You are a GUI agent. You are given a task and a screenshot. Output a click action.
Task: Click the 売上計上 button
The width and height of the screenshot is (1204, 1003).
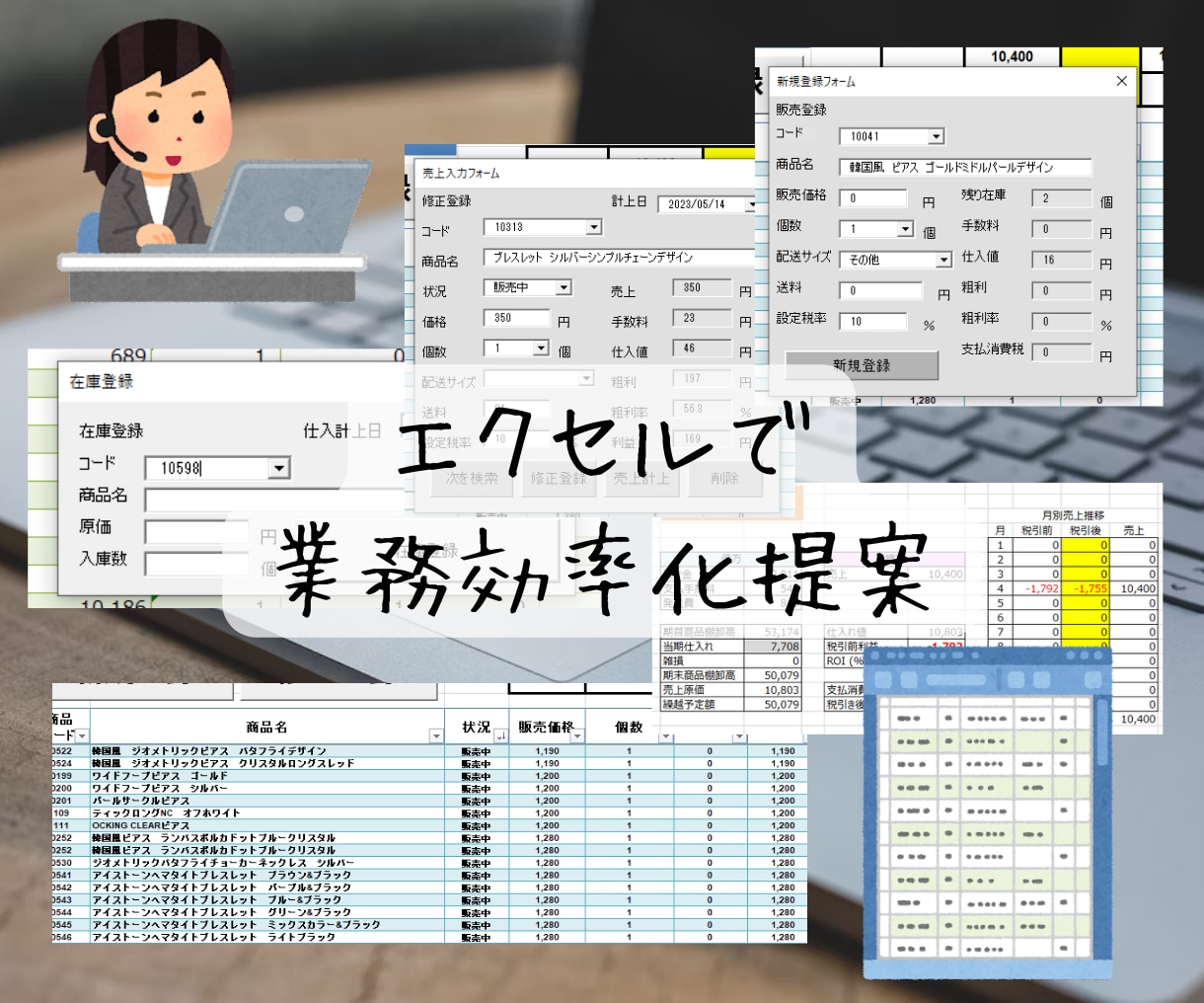click(641, 478)
